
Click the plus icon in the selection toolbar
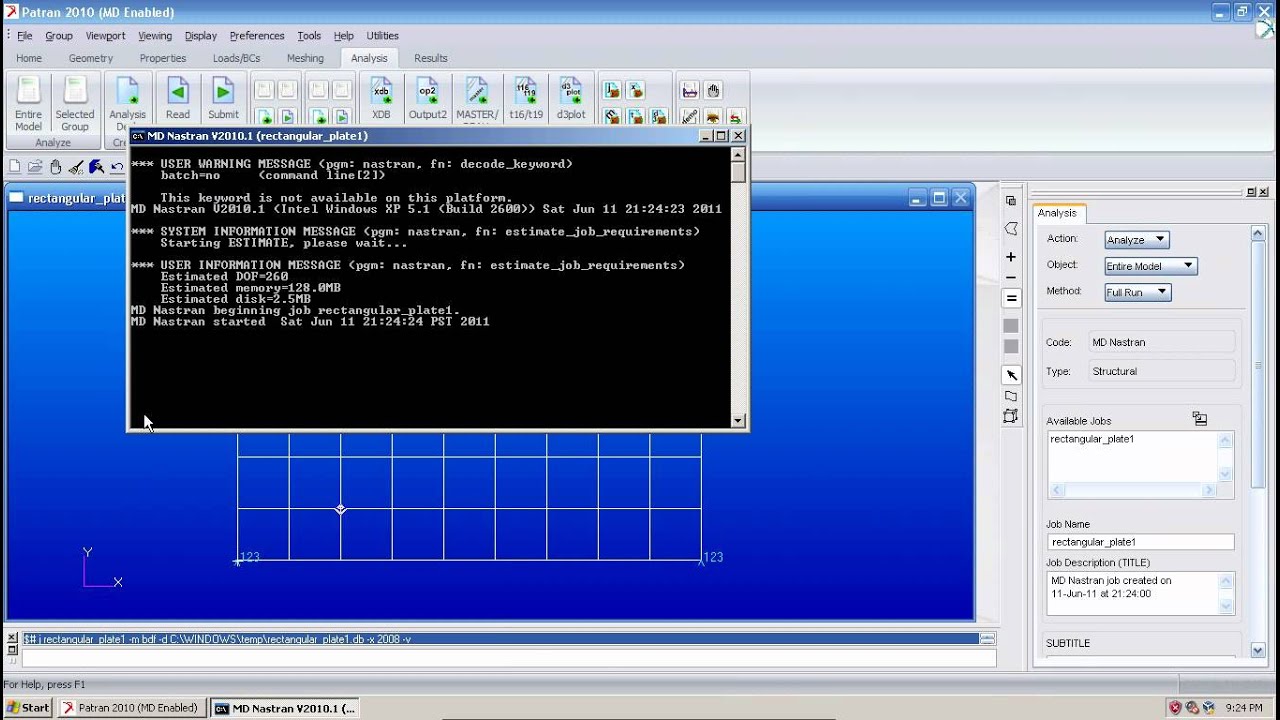tap(1011, 257)
